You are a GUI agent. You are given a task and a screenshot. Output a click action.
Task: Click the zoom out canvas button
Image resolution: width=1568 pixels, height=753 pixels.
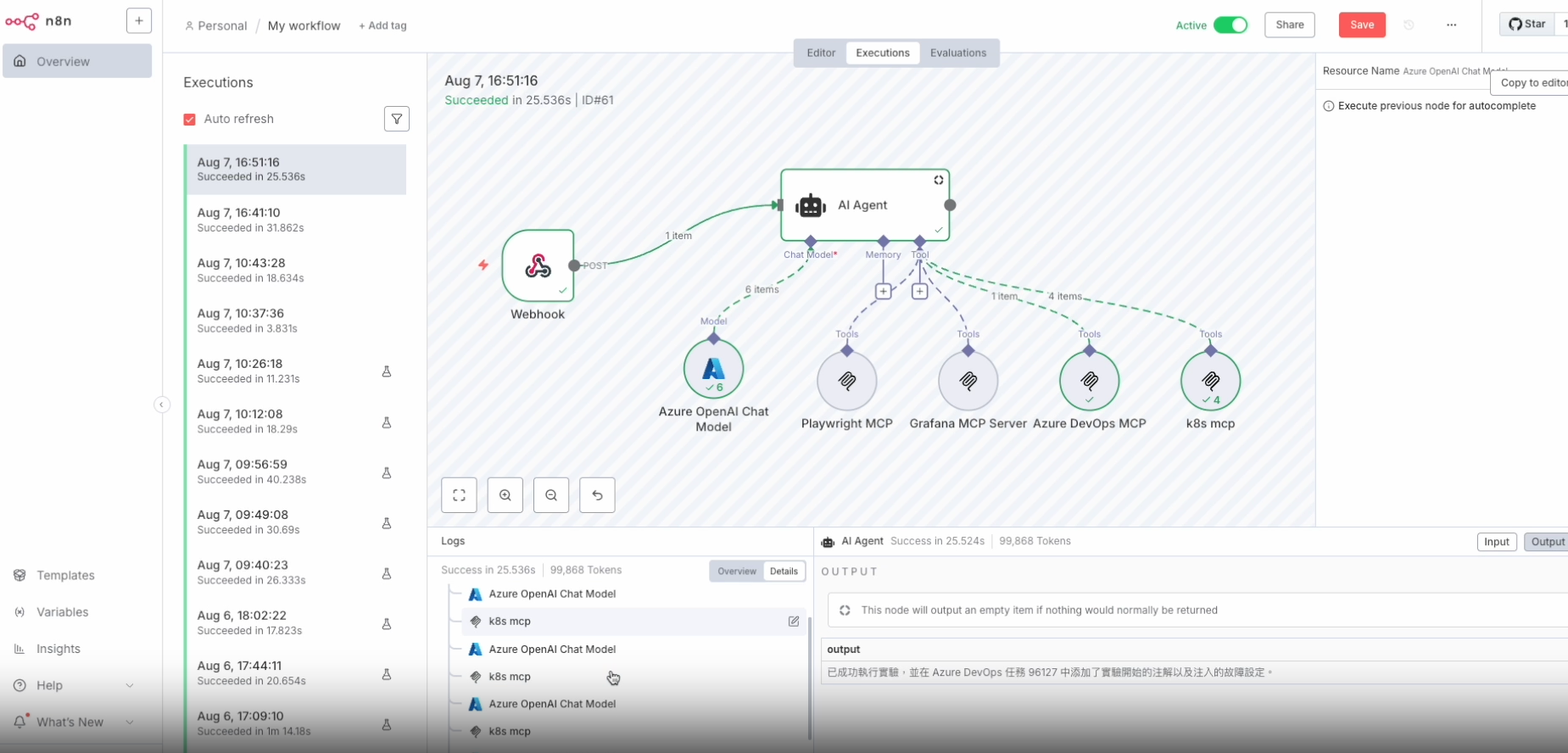pos(551,495)
